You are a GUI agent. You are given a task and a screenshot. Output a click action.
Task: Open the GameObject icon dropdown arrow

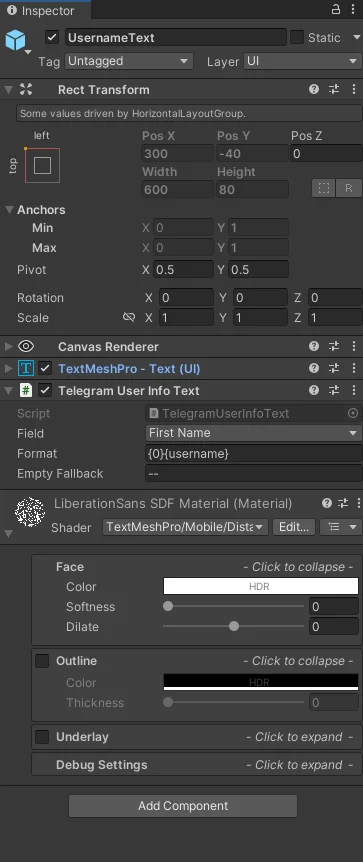click(x=28, y=52)
